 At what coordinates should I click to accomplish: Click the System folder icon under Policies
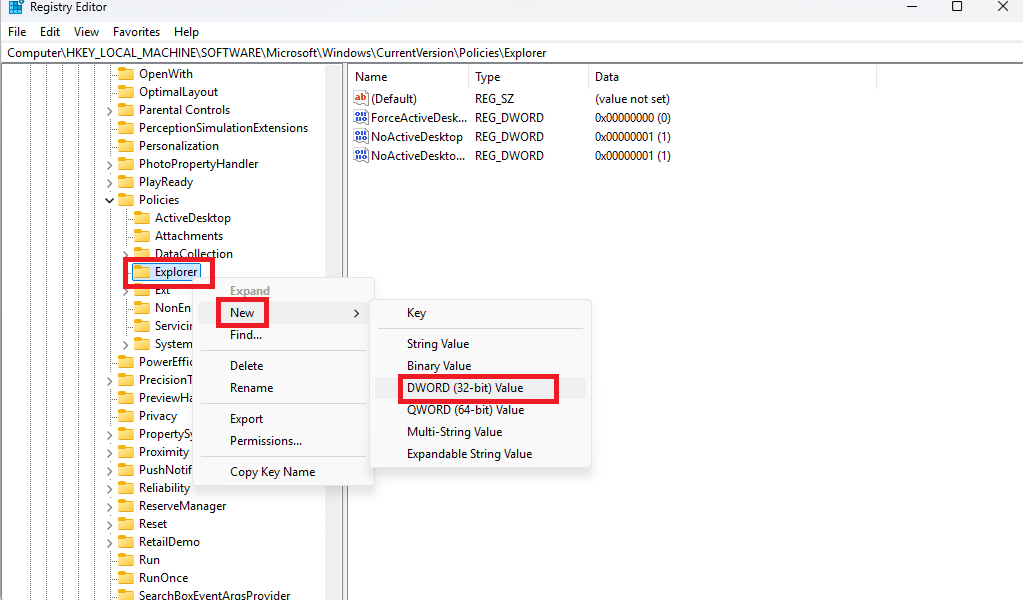click(x=142, y=344)
